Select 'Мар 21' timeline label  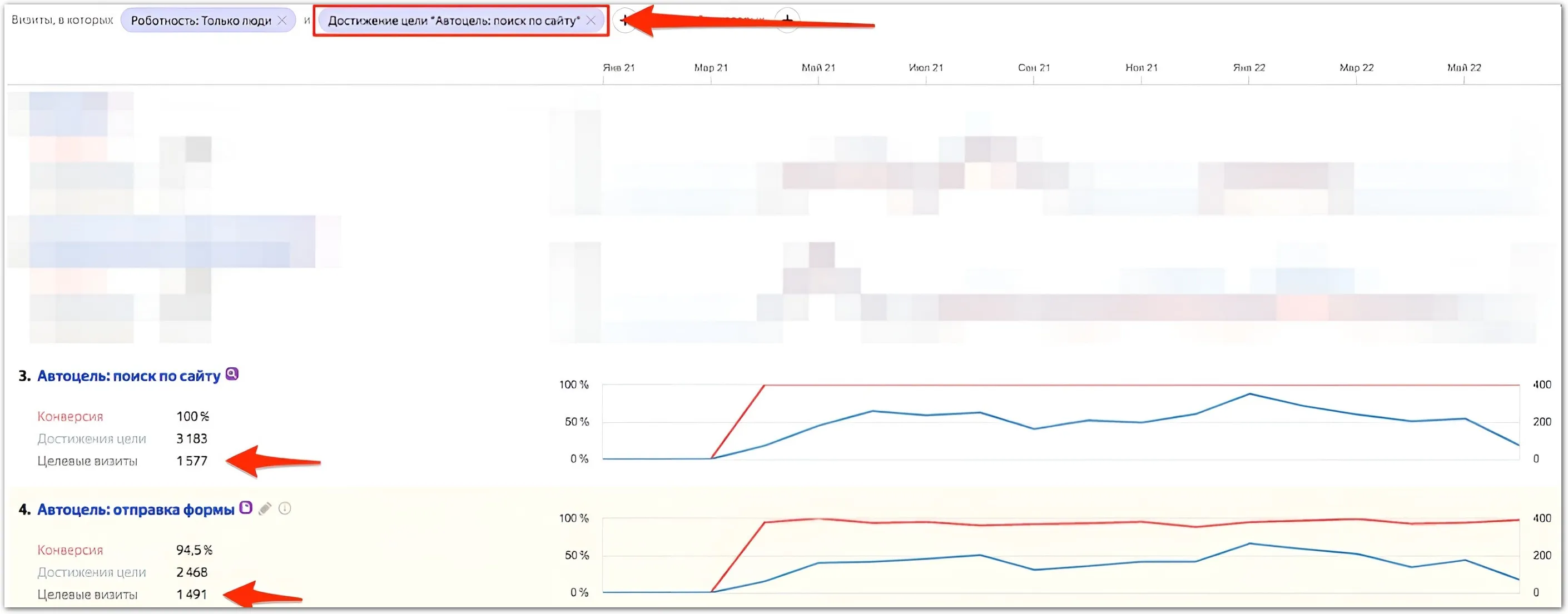pos(711,68)
